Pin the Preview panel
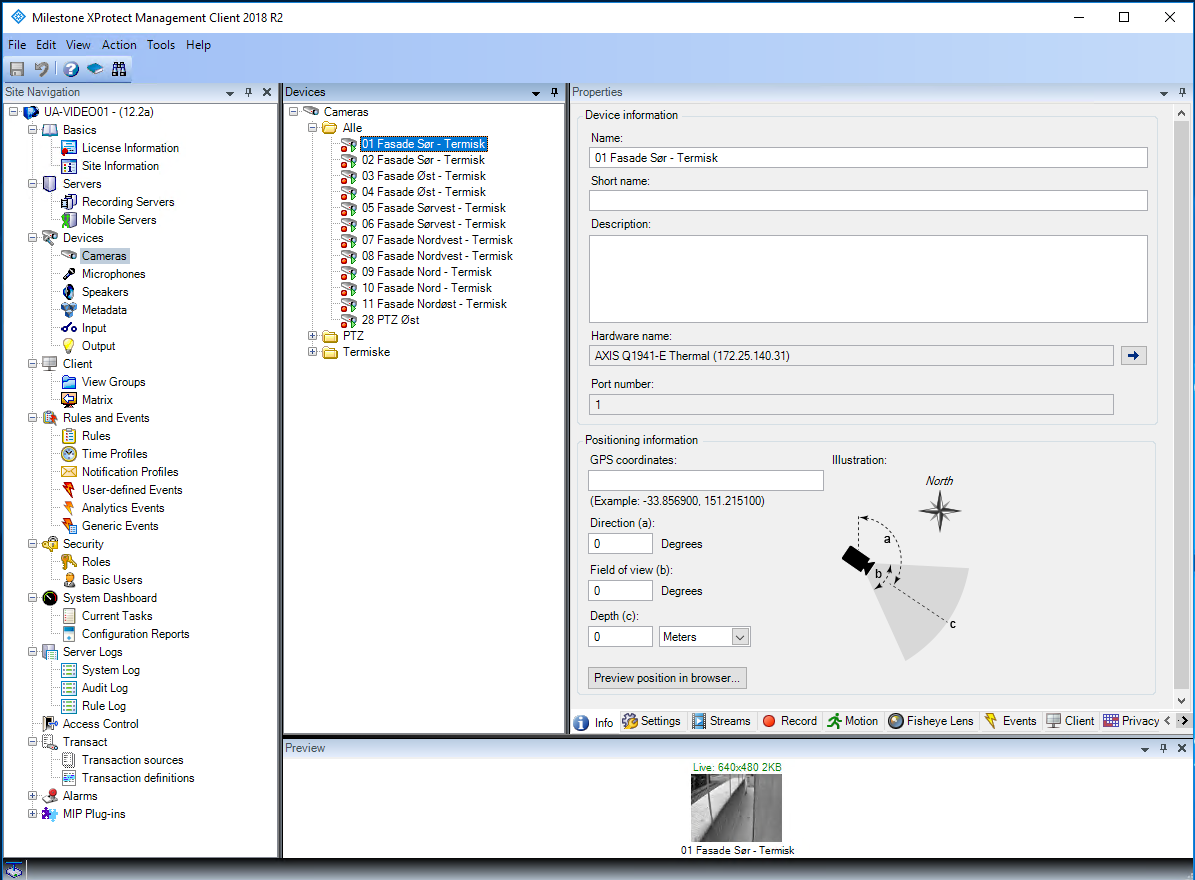The height and width of the screenshot is (880, 1195). [1163, 748]
